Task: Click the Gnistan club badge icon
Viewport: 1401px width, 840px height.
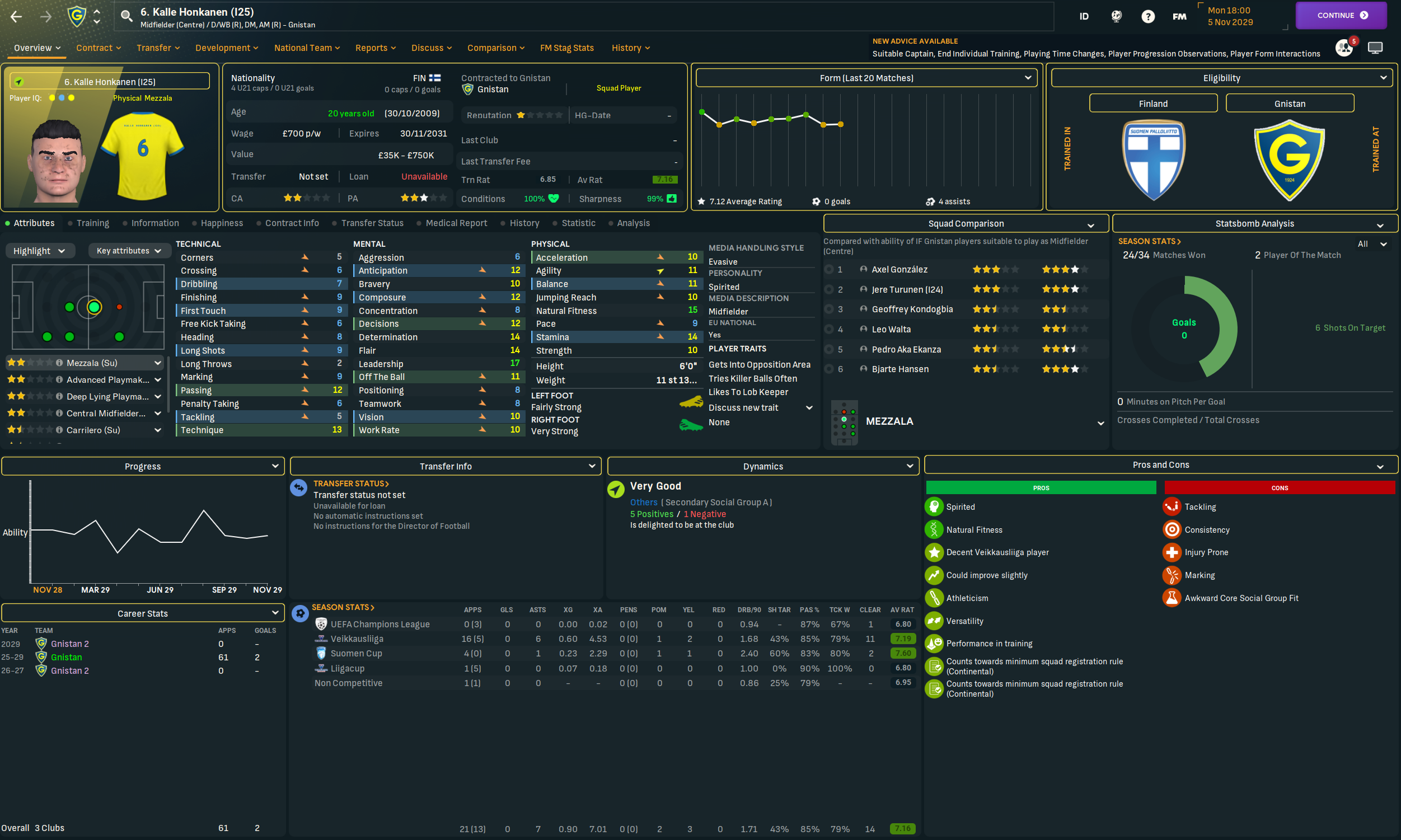Action: (x=77, y=16)
